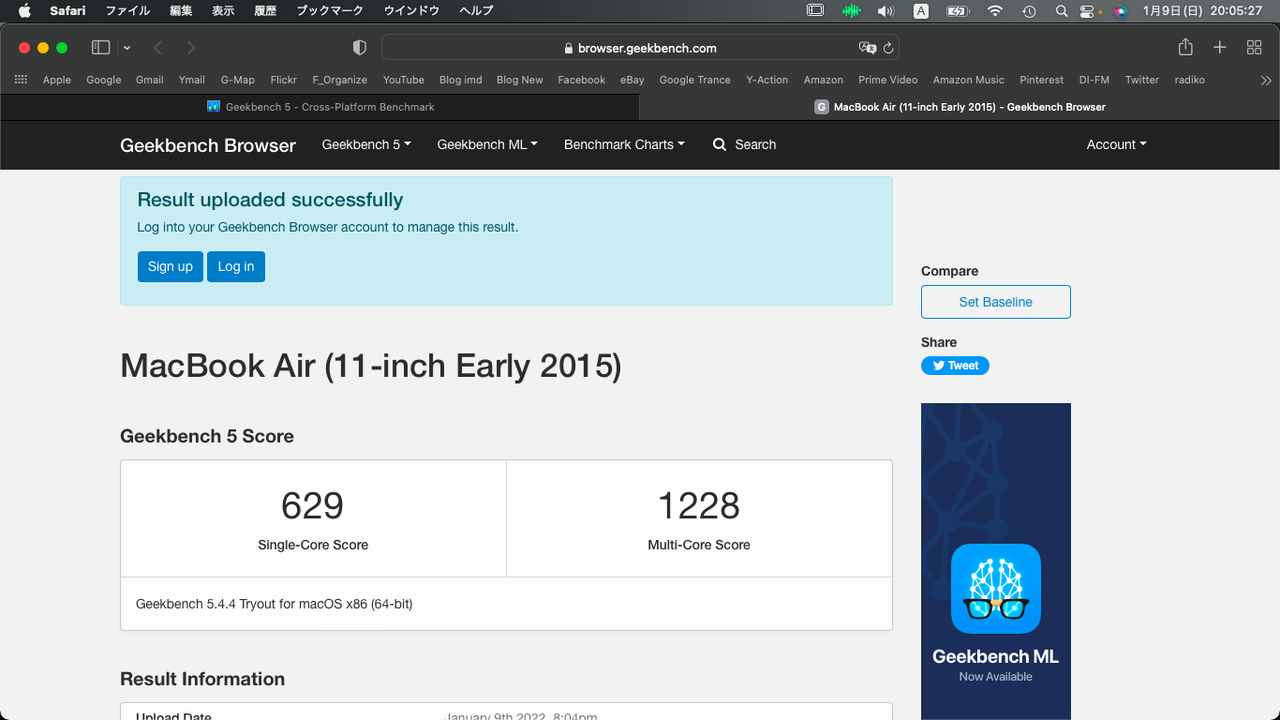The image size is (1280, 720).
Task: Open the bookmarks apps grid icon
Action: (x=23, y=80)
